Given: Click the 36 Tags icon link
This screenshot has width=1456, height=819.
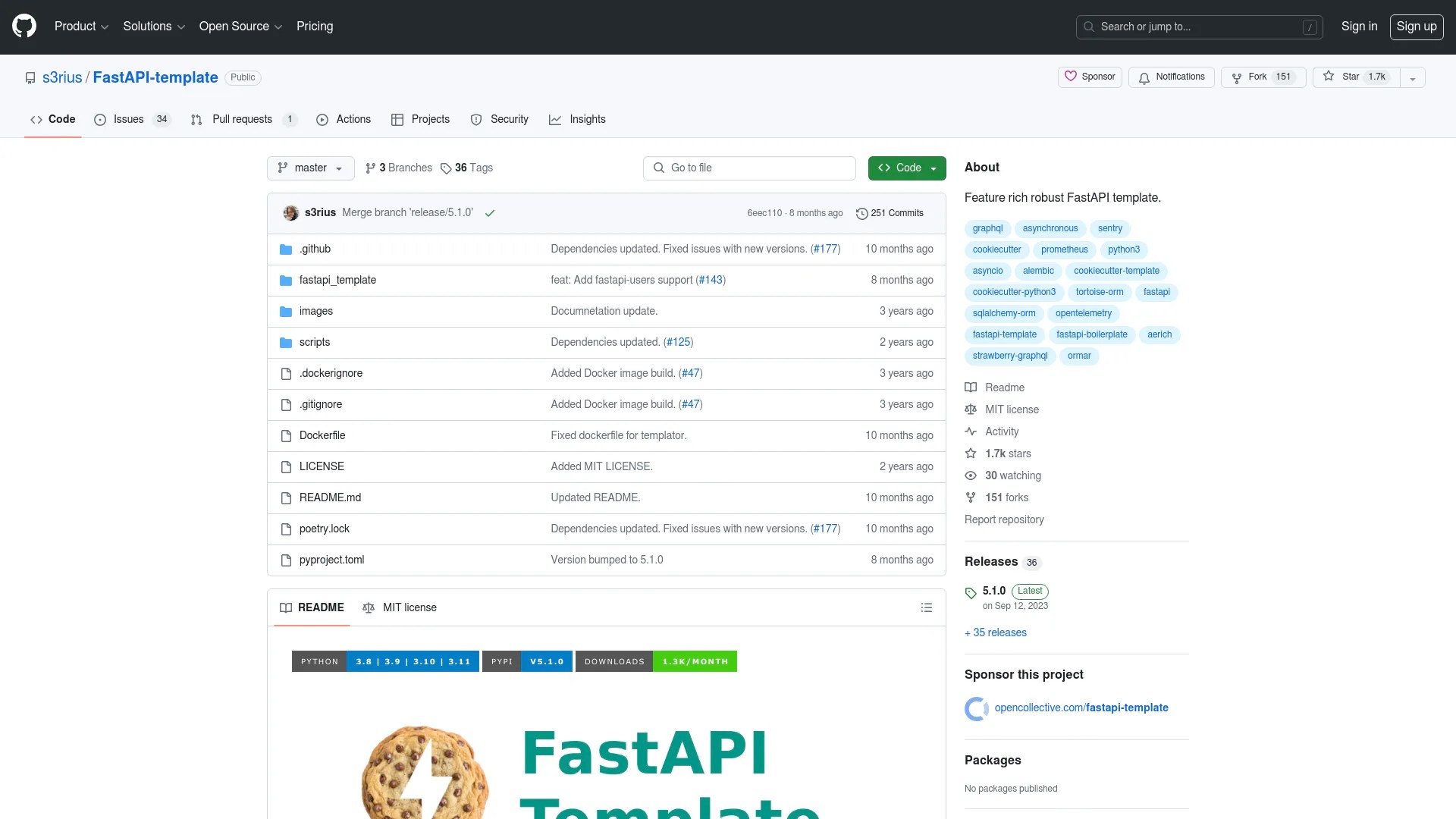Looking at the screenshot, I should [467, 168].
